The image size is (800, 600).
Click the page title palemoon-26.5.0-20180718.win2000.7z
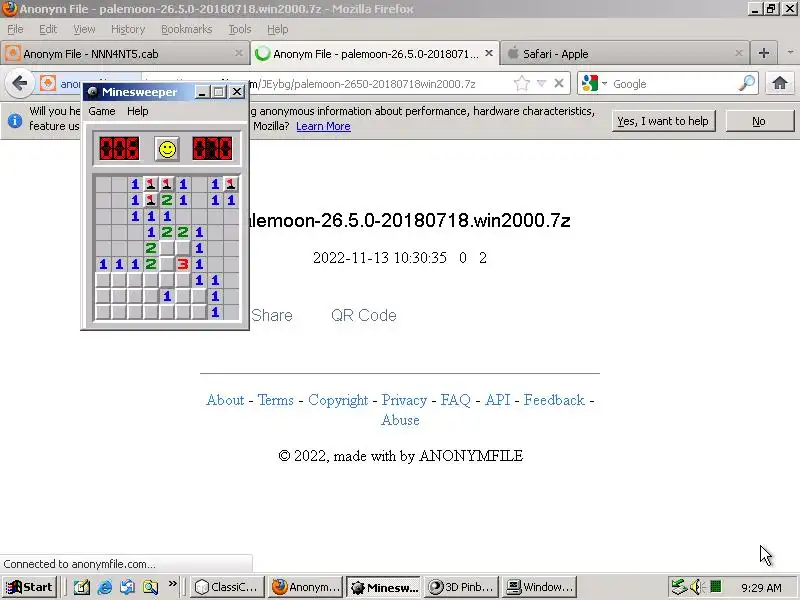click(410, 220)
